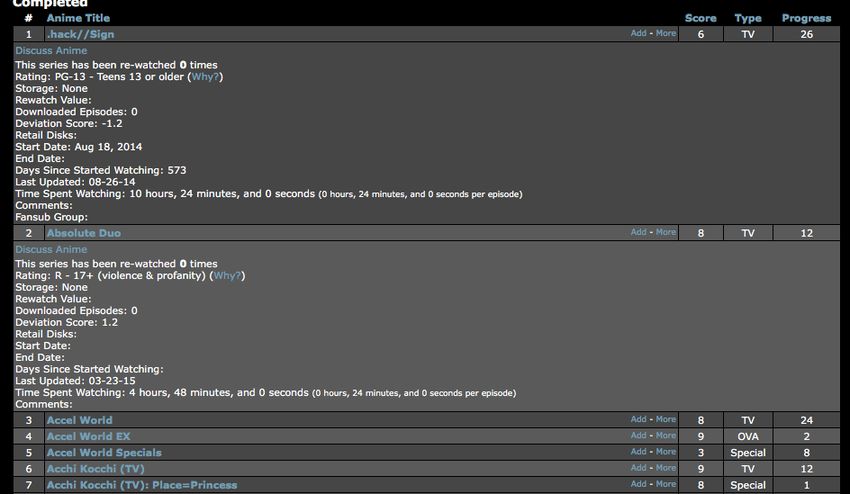The width and height of the screenshot is (850, 494).
Task: Open the Accel World title link
Action: (79, 420)
